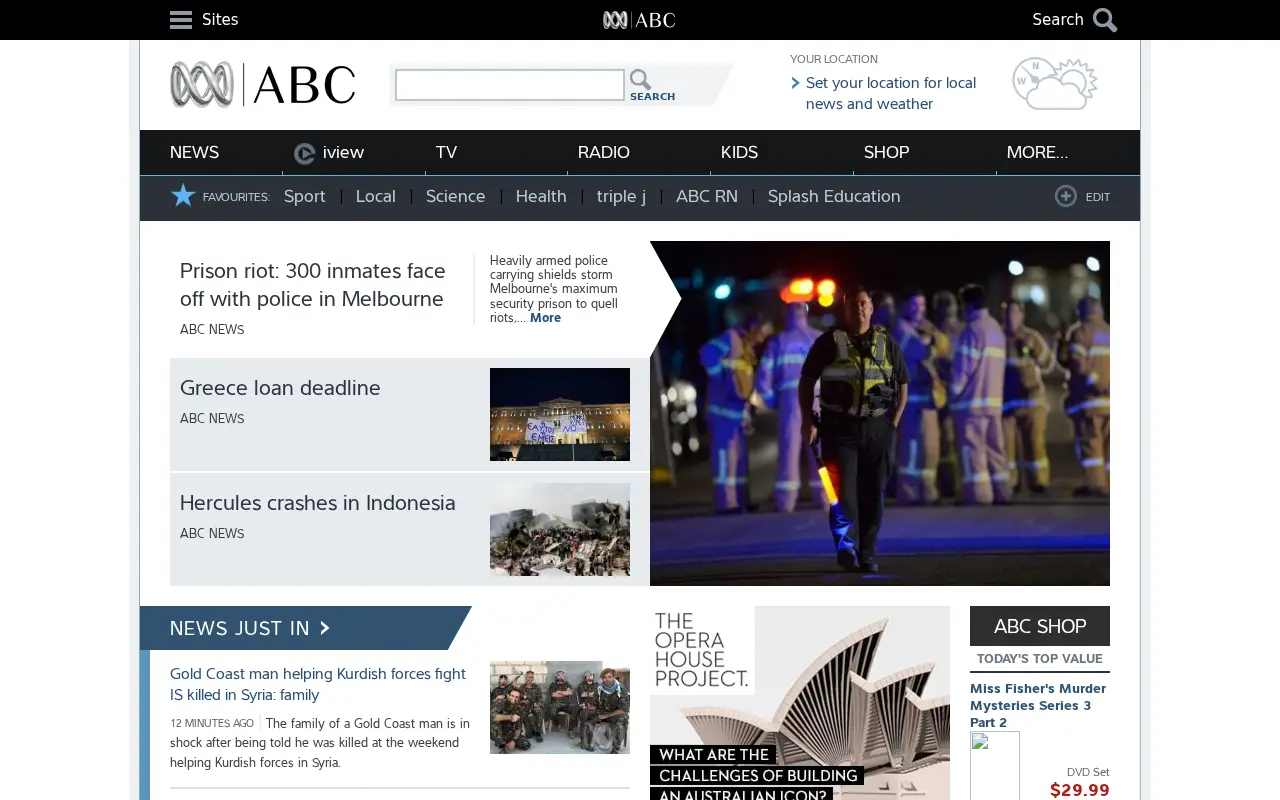The width and height of the screenshot is (1280, 800).
Task: Open Gold Coast man Kurdish forces headline
Action: tap(318, 684)
